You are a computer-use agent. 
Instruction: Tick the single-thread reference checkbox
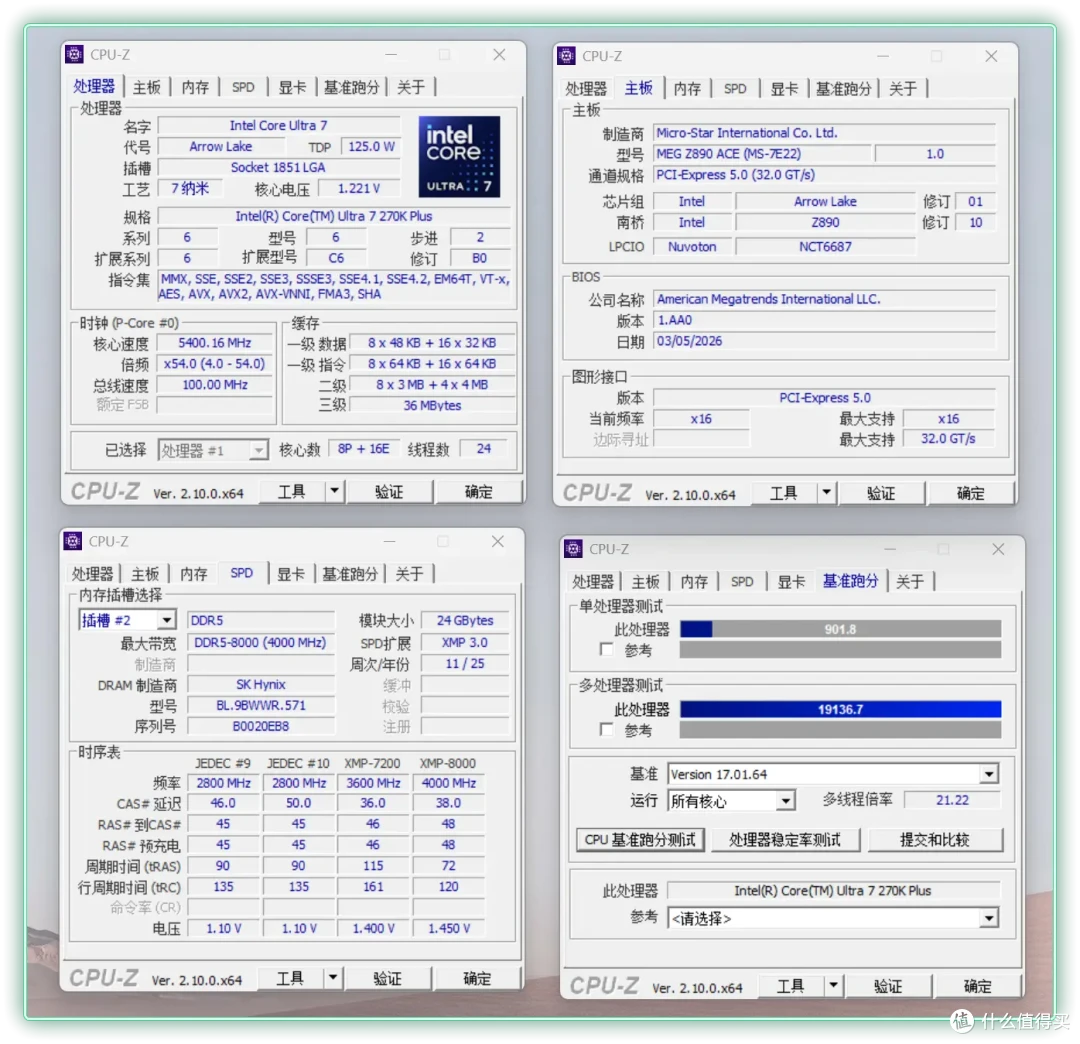[606, 649]
